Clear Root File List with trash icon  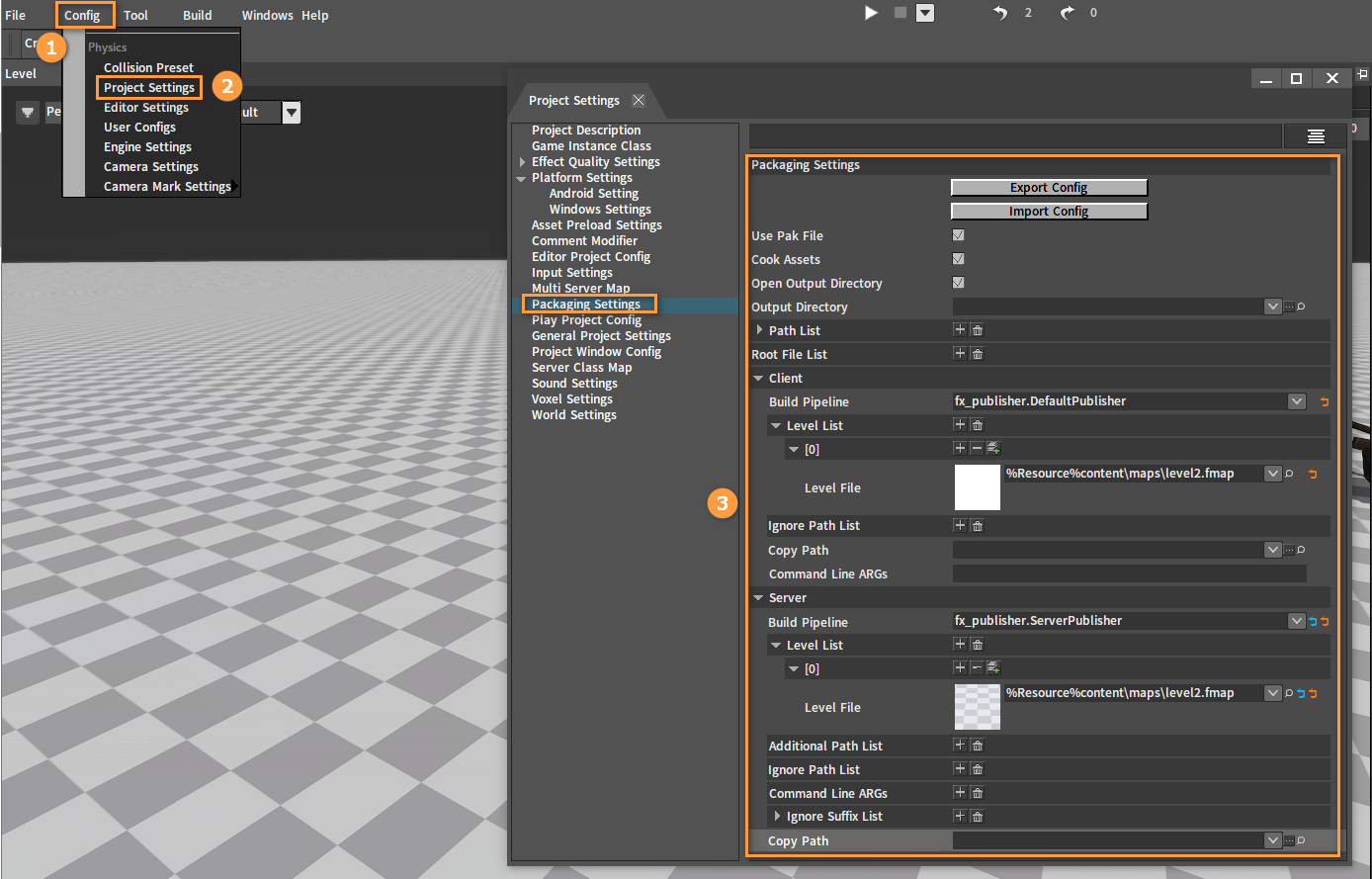coord(978,354)
